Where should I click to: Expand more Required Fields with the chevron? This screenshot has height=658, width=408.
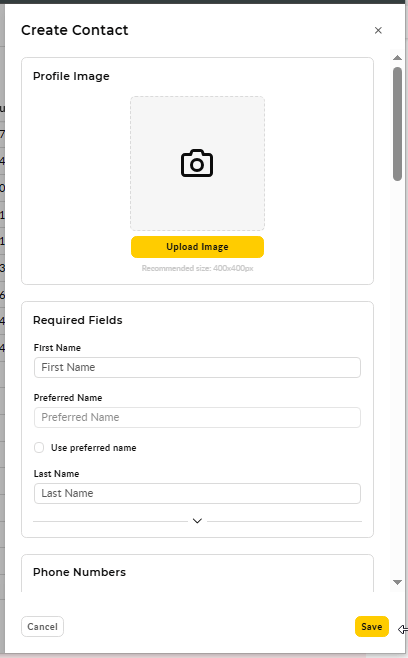click(197, 521)
